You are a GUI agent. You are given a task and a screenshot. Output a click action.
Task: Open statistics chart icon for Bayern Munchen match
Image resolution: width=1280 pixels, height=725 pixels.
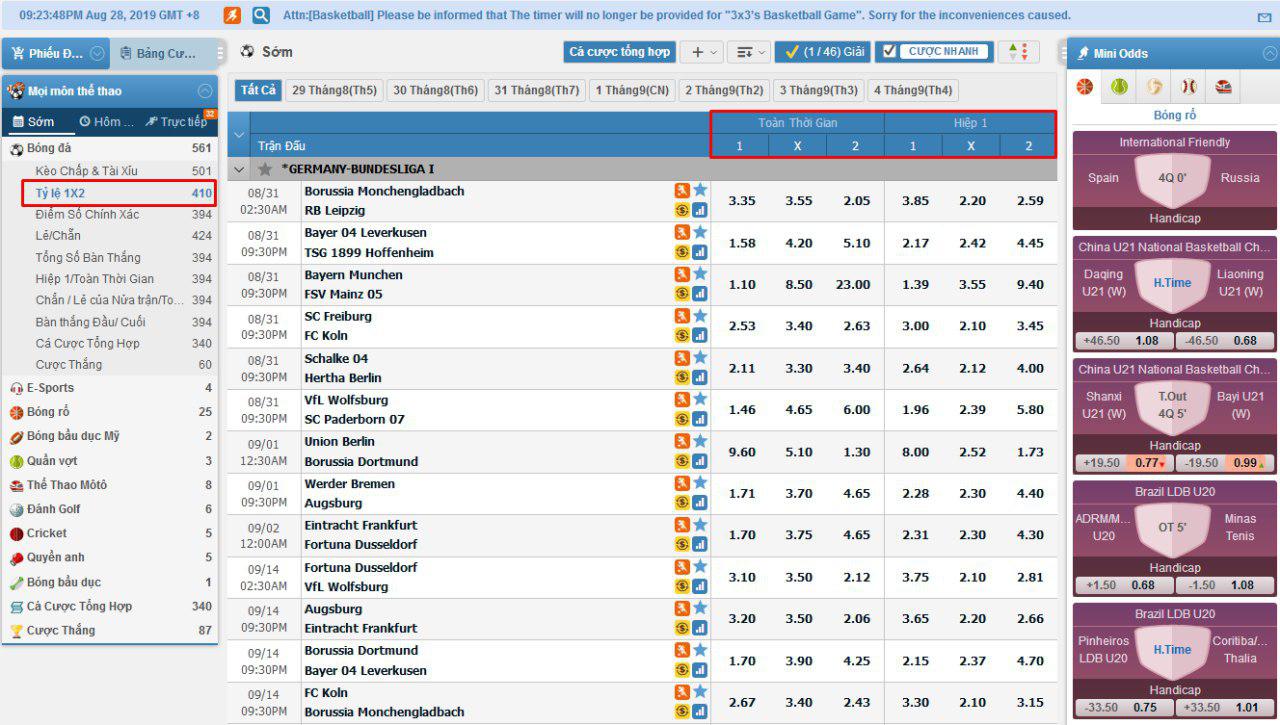point(700,294)
